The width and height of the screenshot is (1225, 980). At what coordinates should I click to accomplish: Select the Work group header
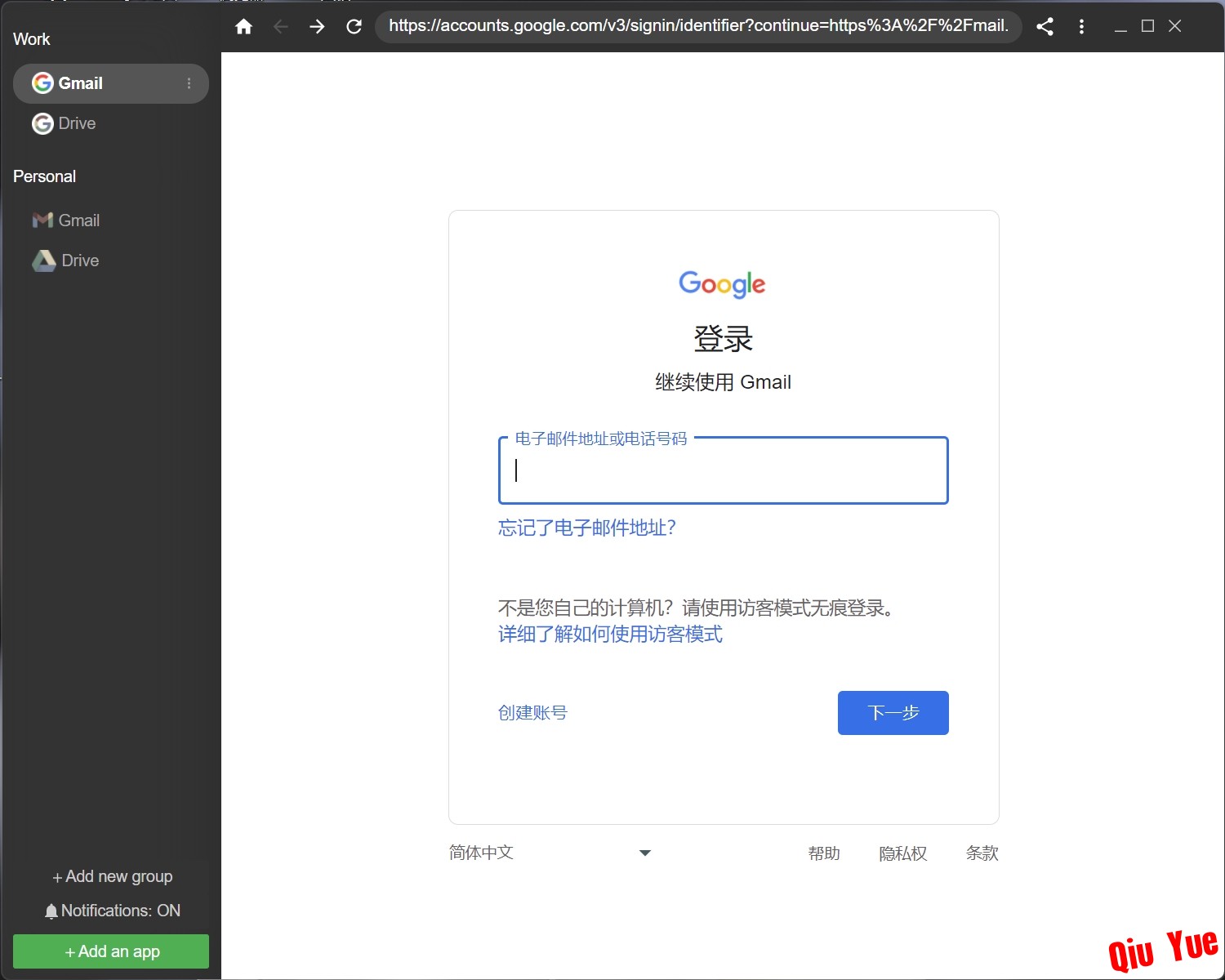point(32,39)
